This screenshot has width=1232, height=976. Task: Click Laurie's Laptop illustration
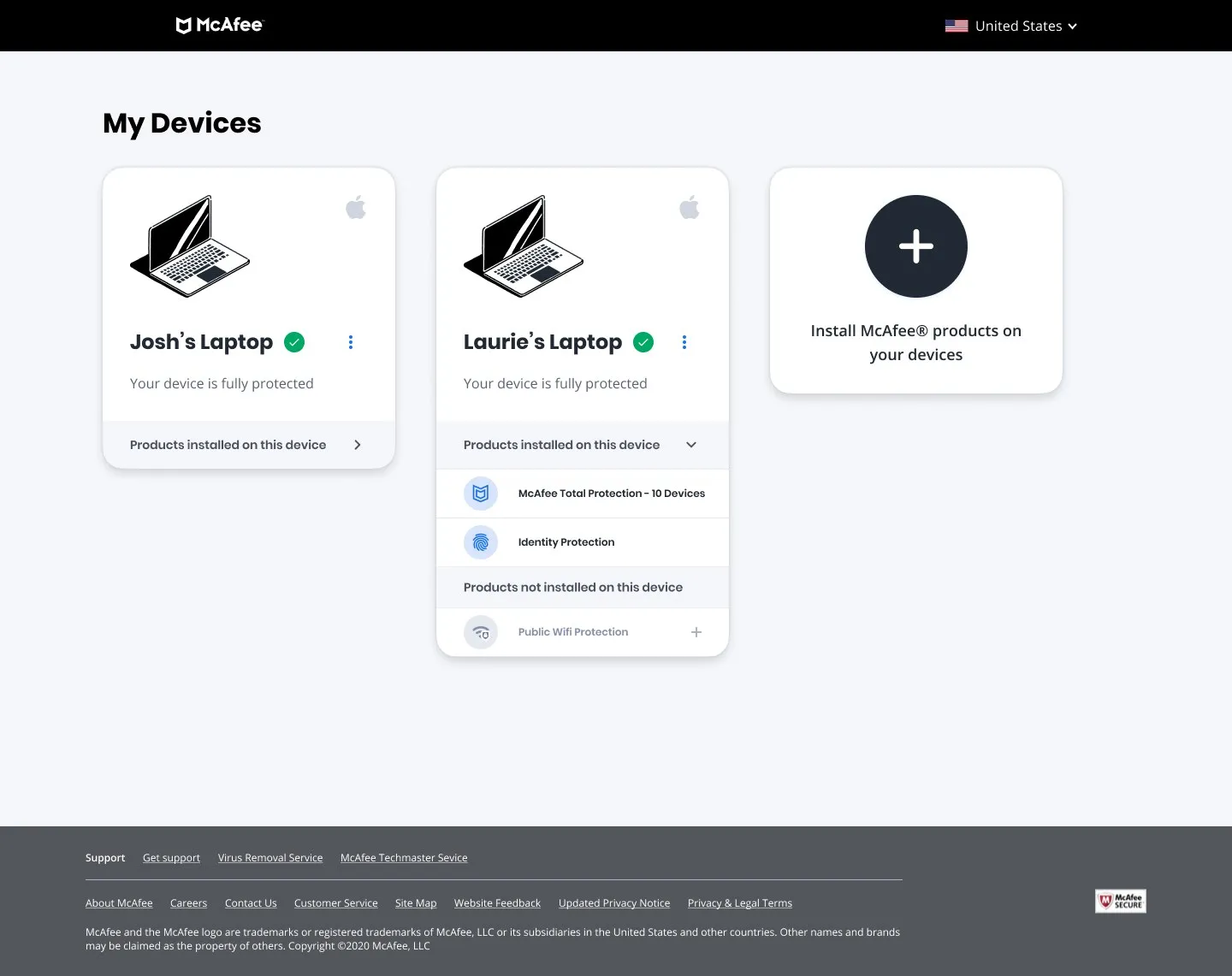(524, 246)
